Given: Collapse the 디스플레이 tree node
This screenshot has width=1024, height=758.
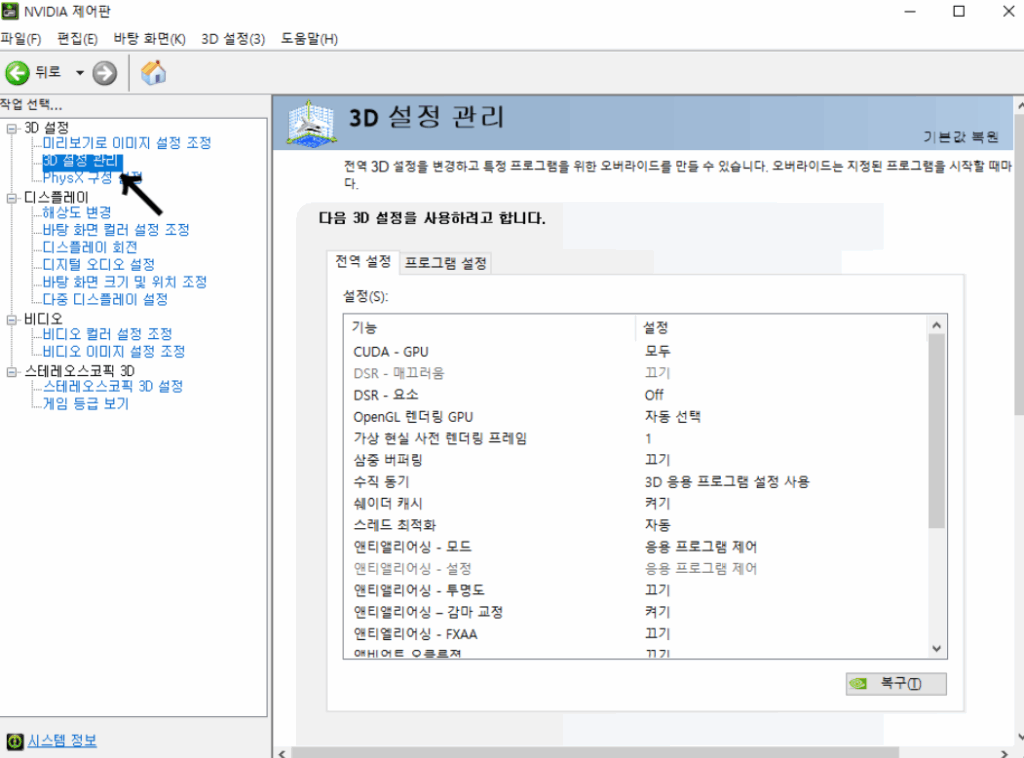Looking at the screenshot, I should [12, 198].
